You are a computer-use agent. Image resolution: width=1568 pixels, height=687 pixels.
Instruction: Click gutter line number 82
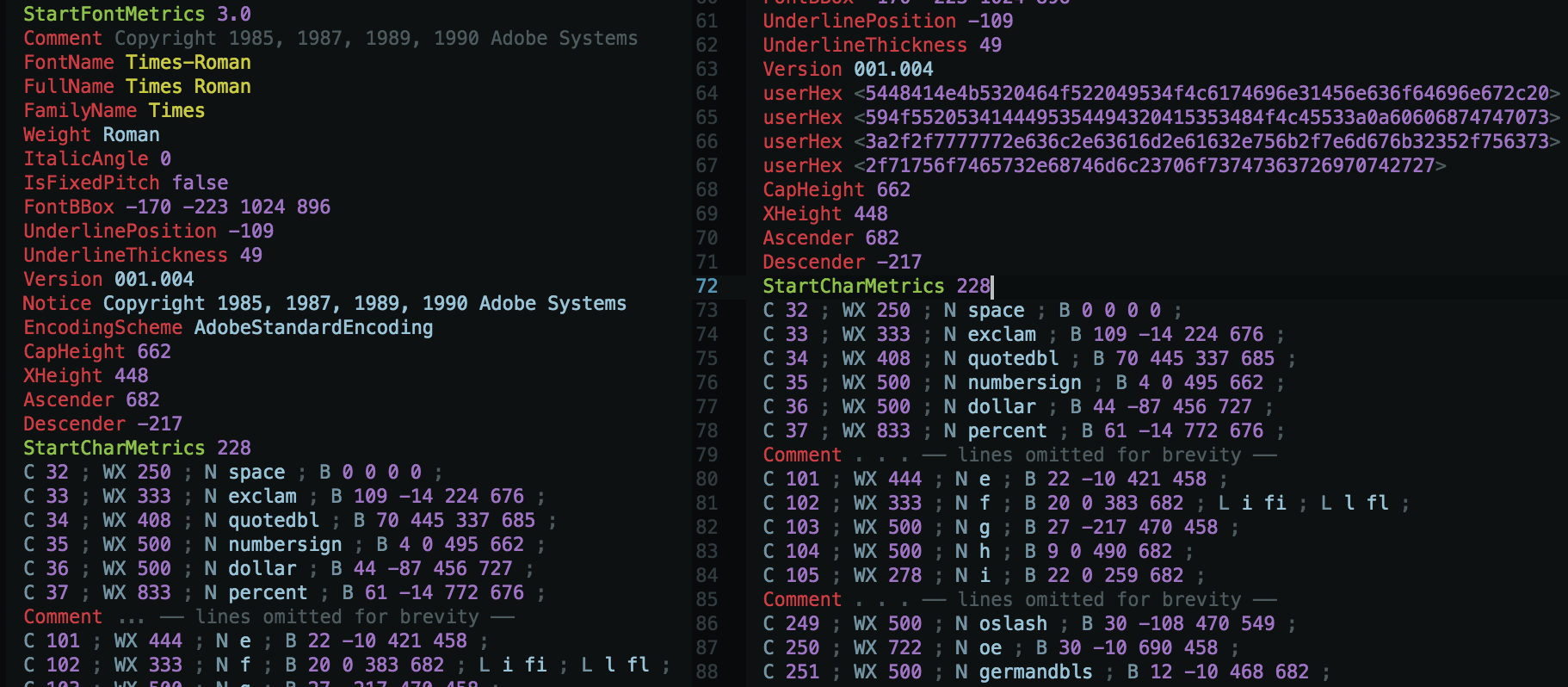pyautogui.click(x=707, y=527)
